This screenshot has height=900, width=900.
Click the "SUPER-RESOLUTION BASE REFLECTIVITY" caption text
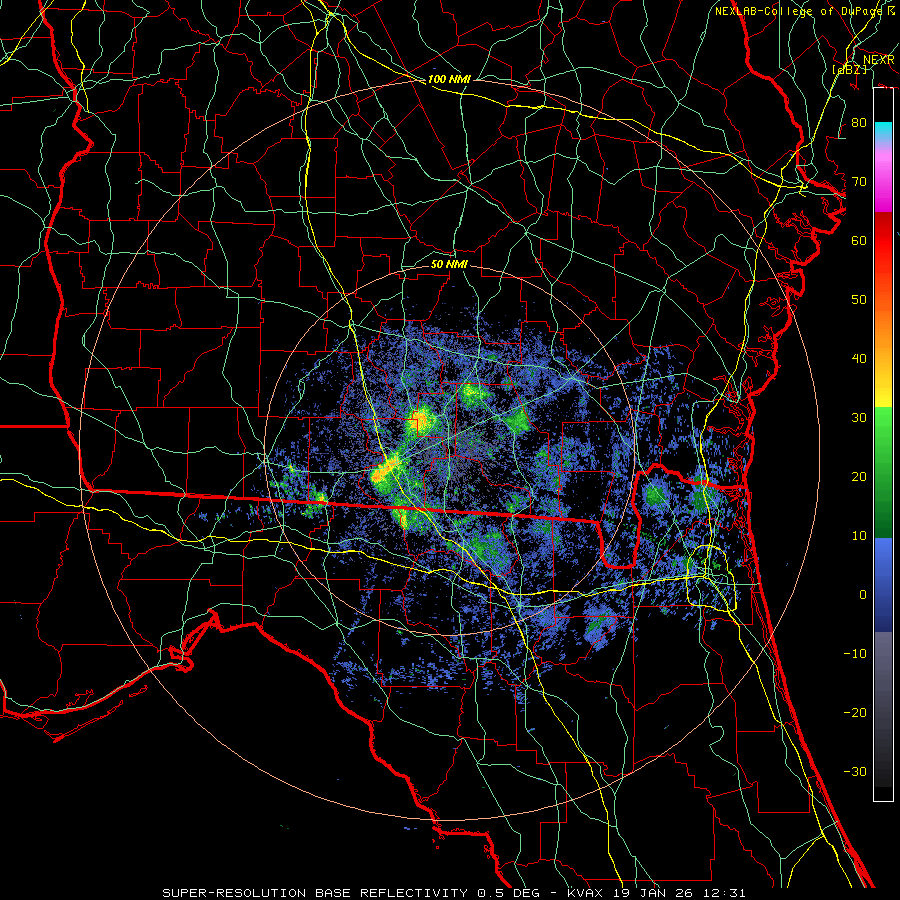(315, 893)
